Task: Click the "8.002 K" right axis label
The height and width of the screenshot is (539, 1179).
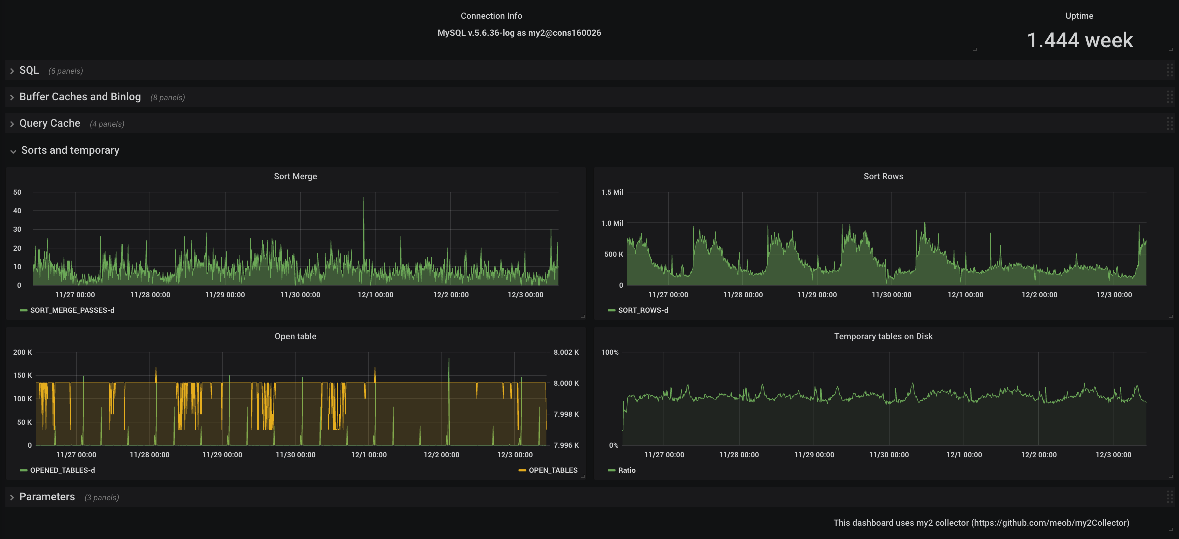Action: pyautogui.click(x=568, y=353)
